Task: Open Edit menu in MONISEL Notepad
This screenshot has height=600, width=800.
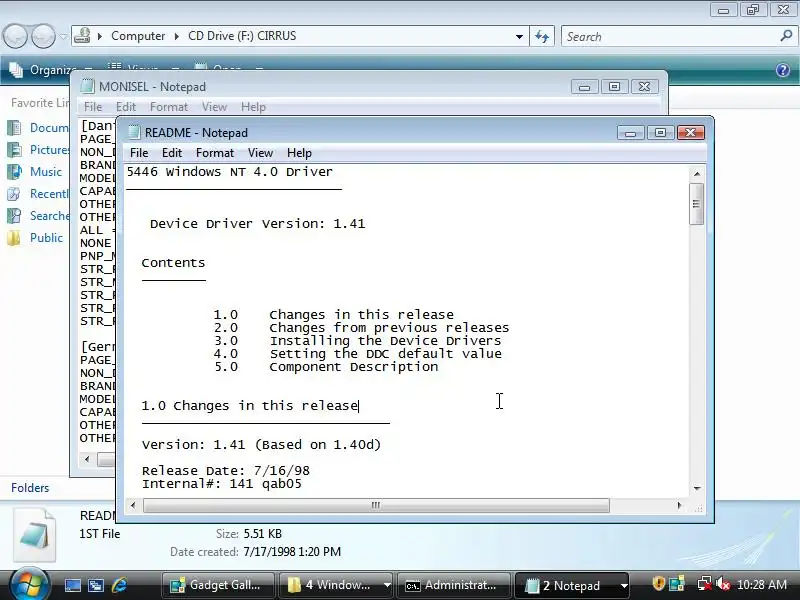Action: click(x=126, y=107)
